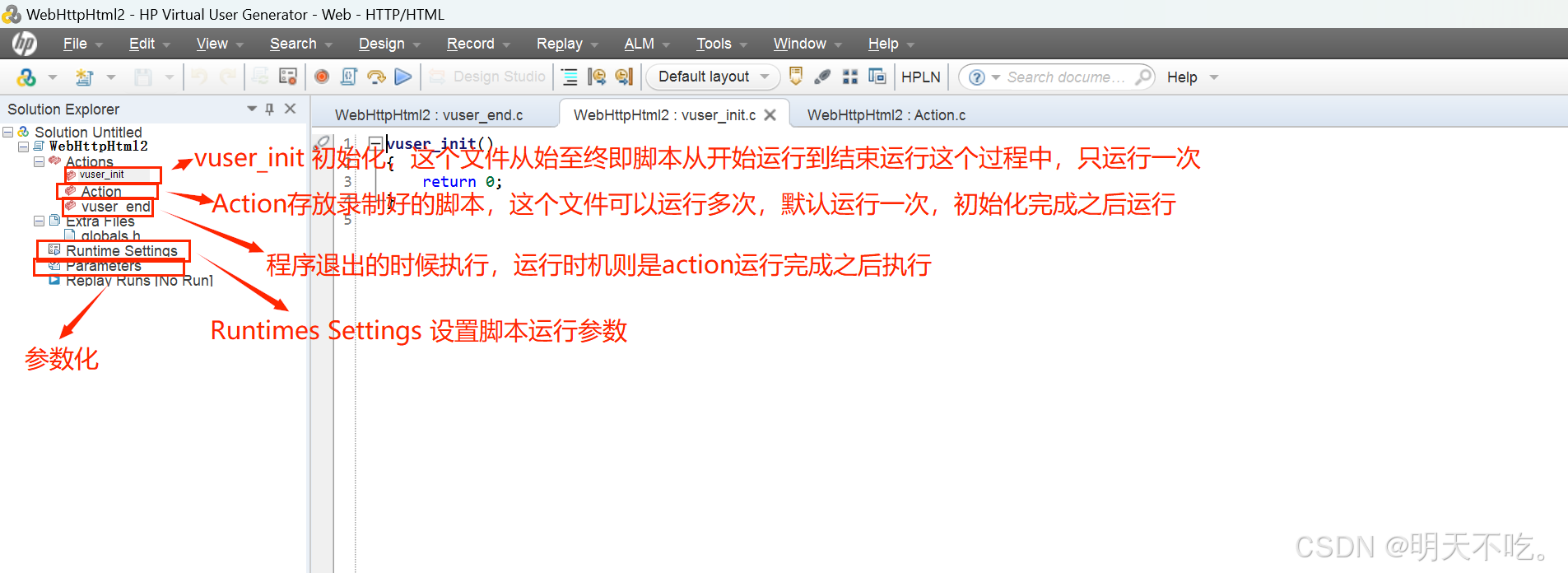1568x573 pixels.
Task: Click the blue Replay play icon
Action: pos(403,77)
